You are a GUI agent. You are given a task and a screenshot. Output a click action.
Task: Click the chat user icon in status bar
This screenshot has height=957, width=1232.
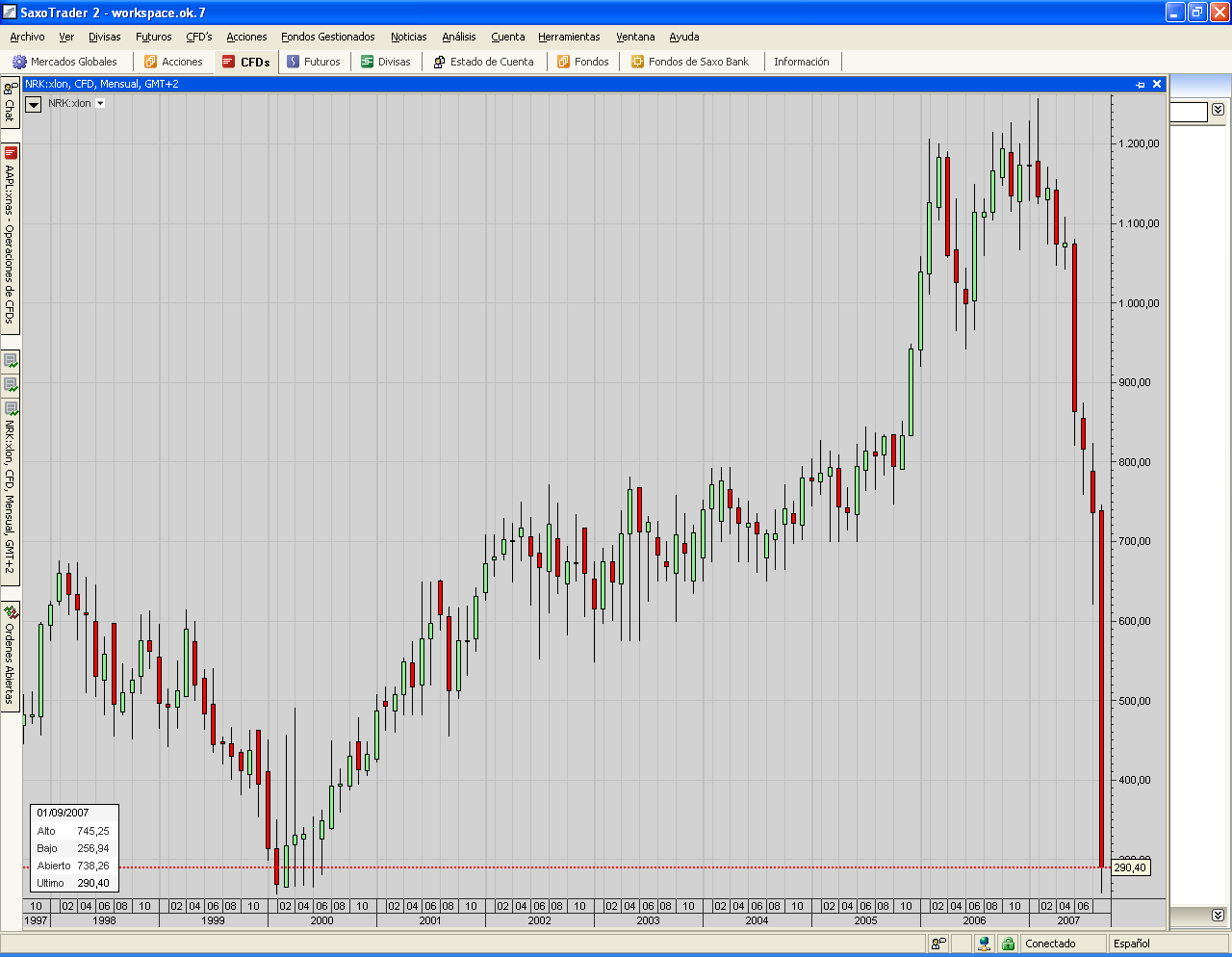(938, 944)
